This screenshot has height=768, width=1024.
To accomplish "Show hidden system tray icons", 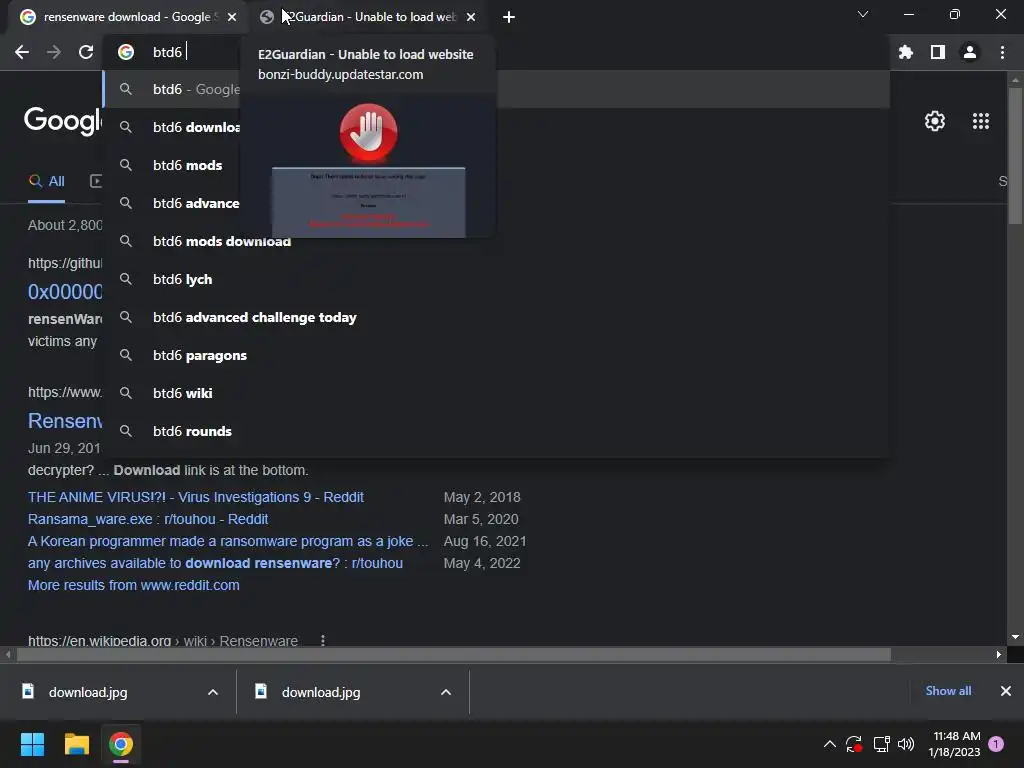I will point(829,744).
